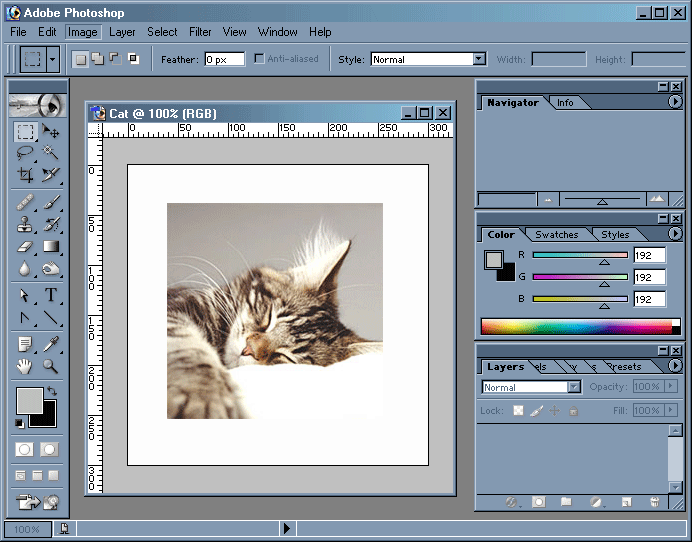Toggle lock transparent pixels in Layers
The width and height of the screenshot is (692, 542).
518,411
